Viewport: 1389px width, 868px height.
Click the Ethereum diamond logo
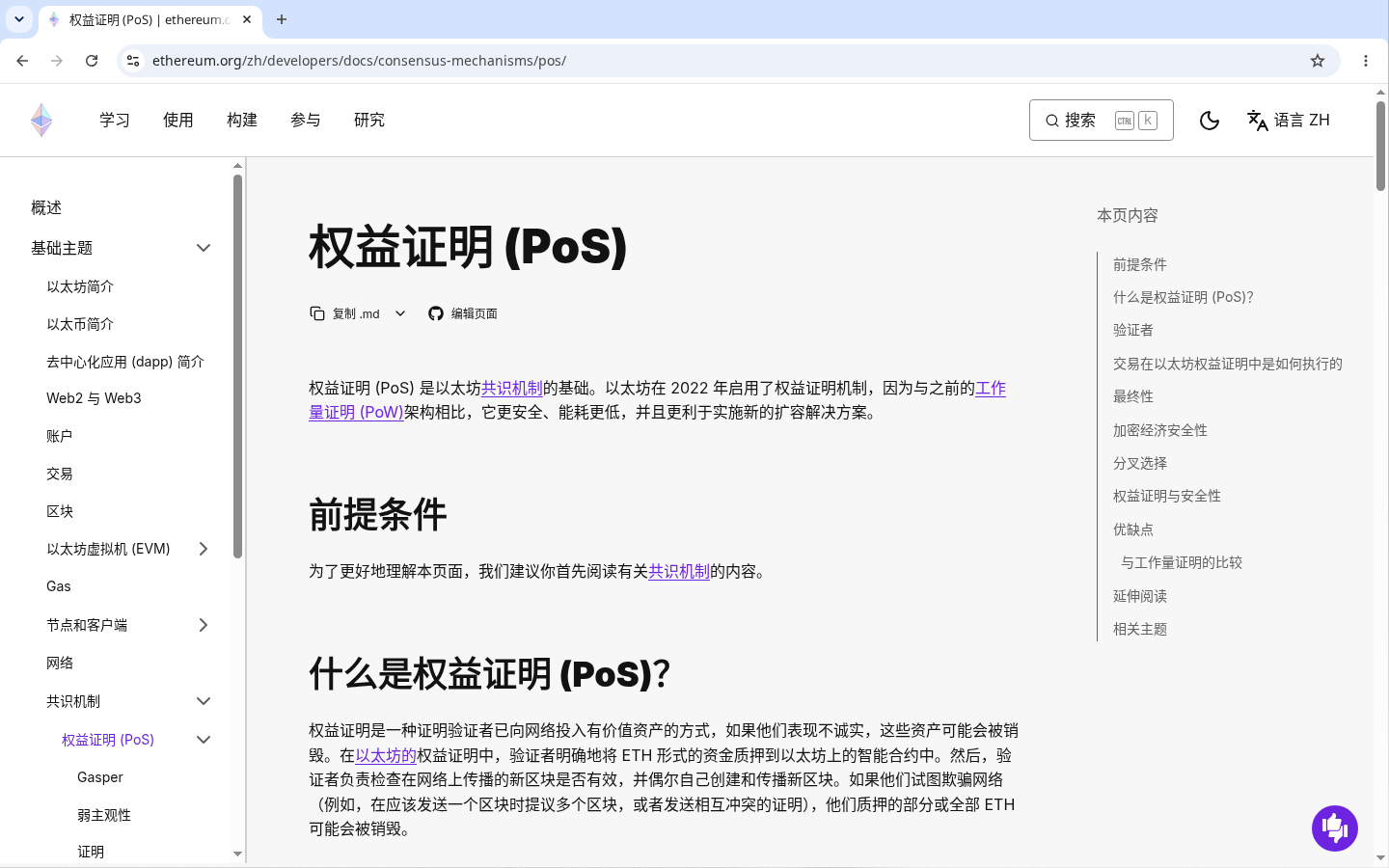(41, 121)
